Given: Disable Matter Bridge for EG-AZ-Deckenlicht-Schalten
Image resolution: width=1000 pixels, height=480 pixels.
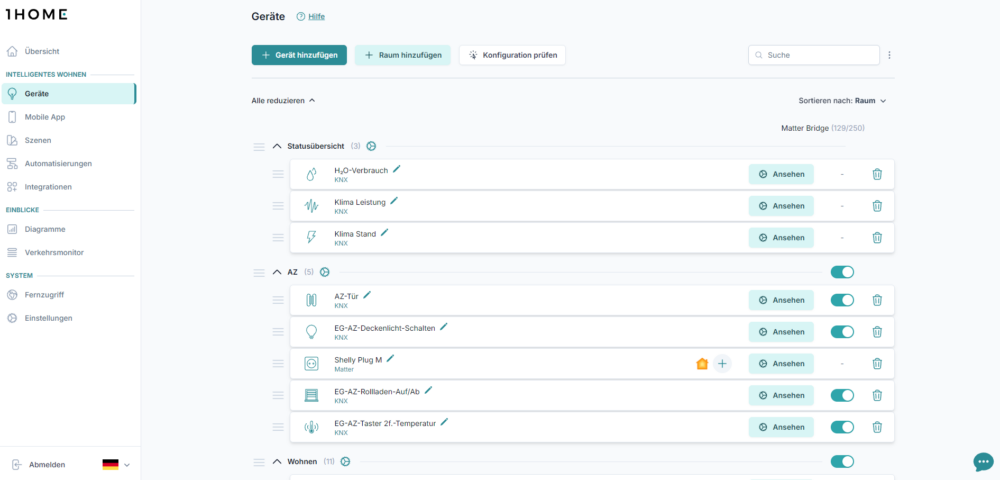Looking at the screenshot, I should click(x=842, y=331).
